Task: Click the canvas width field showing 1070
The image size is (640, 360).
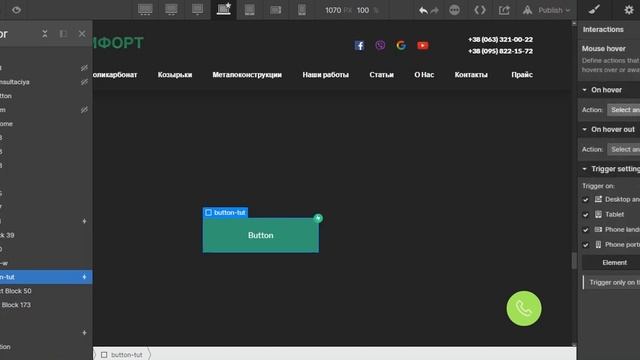Action: tap(333, 10)
